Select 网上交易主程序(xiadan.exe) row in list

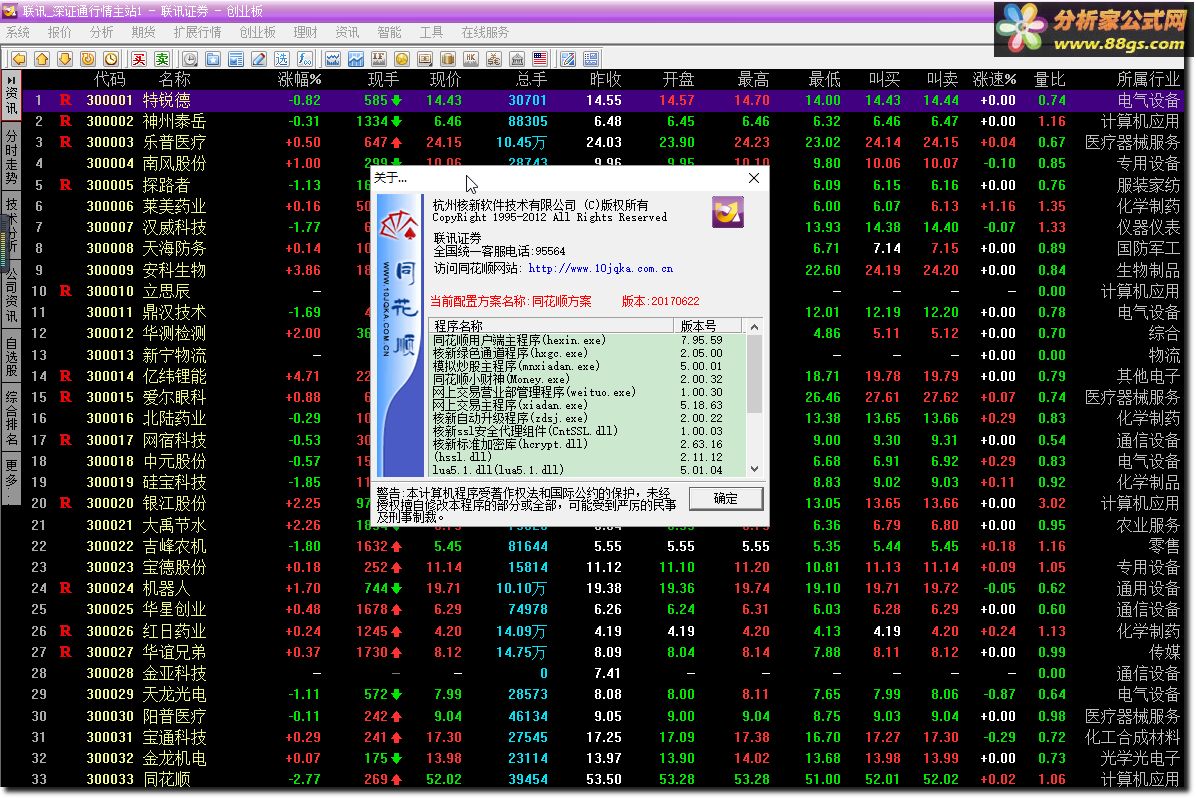[587, 405]
